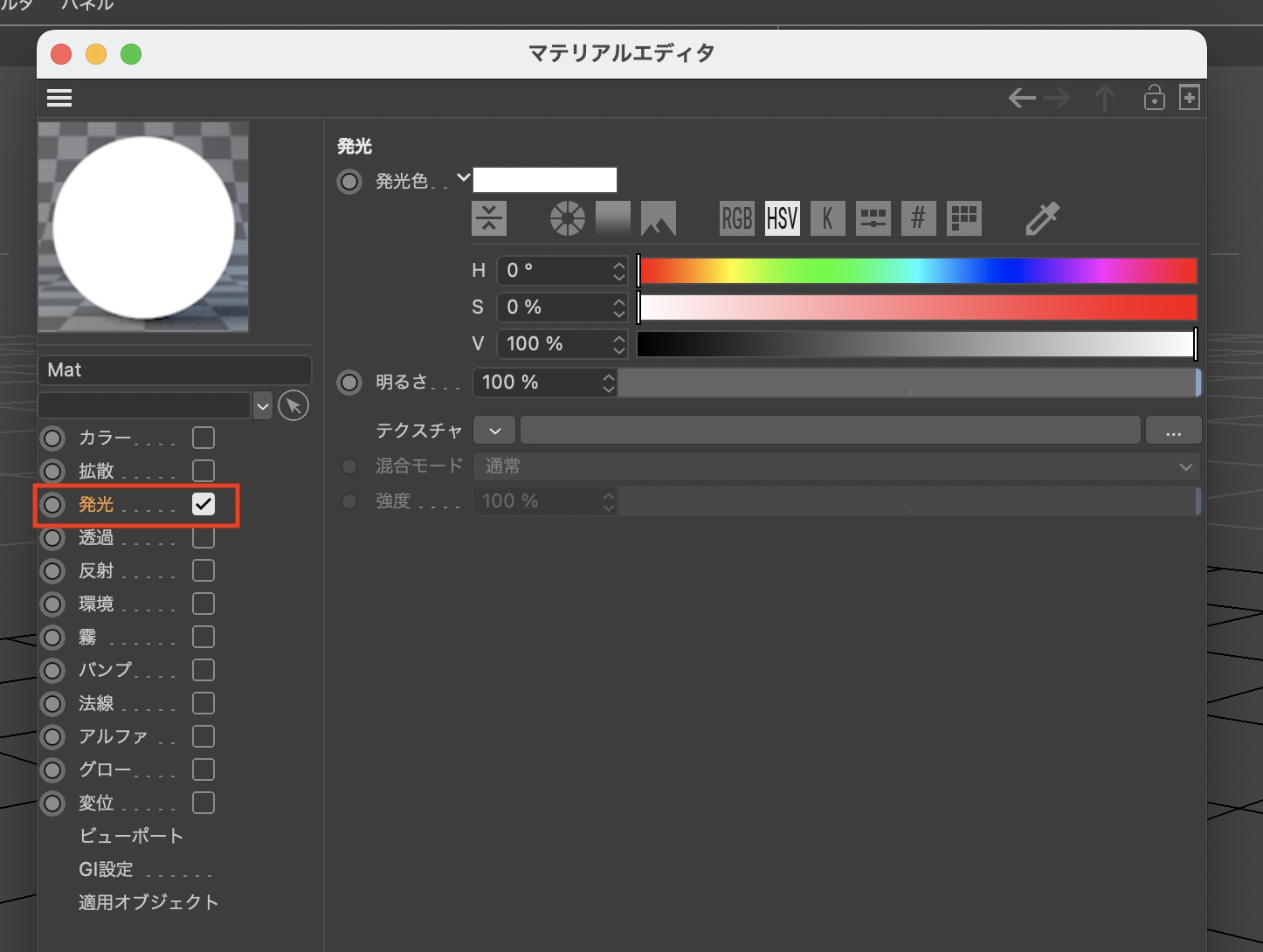Open color from picture mode
The height and width of the screenshot is (952, 1263).
point(658,218)
